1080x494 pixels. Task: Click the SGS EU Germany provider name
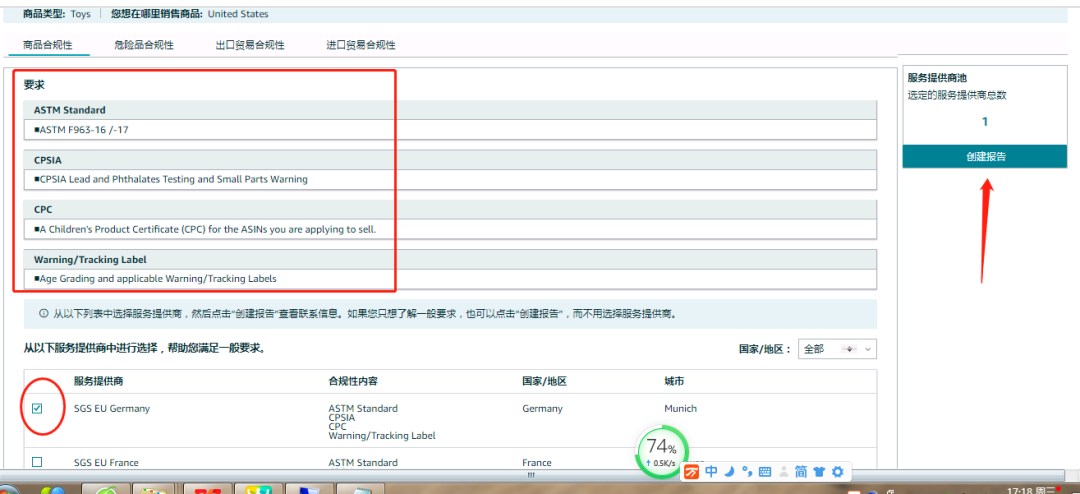112,409
